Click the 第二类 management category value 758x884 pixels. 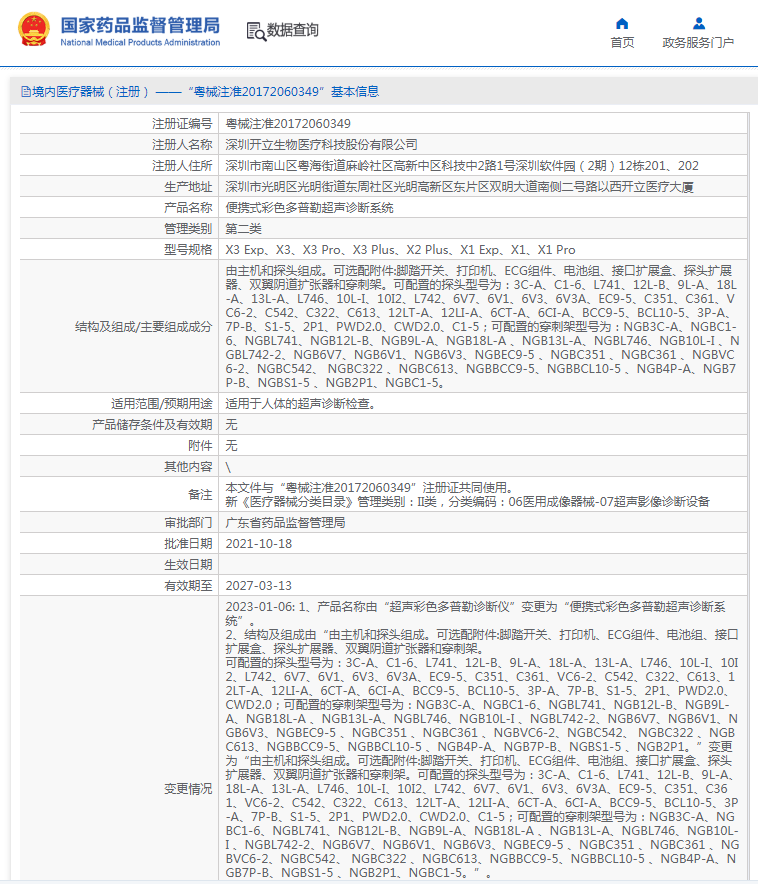[x=243, y=228]
